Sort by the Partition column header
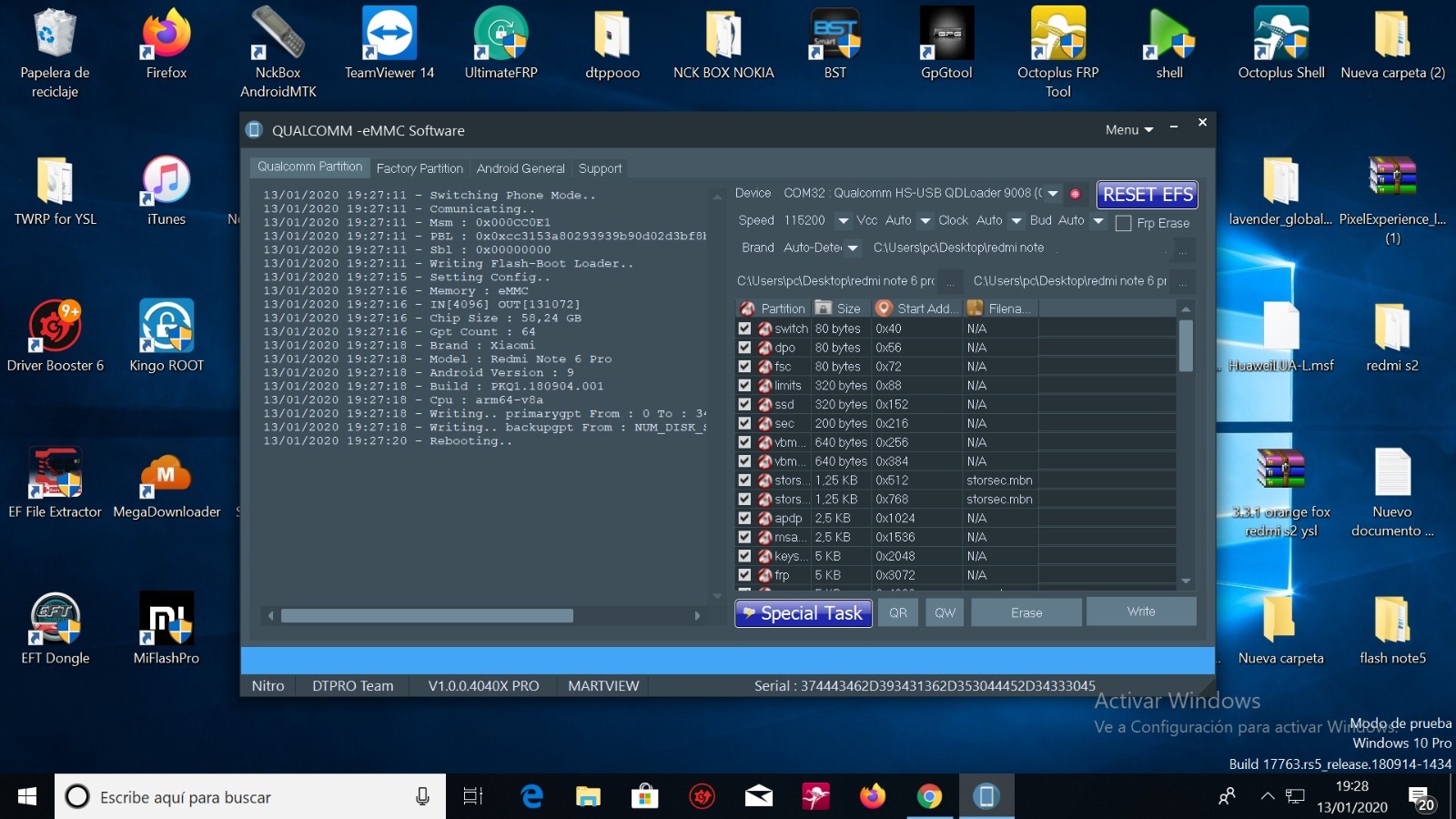The image size is (1456, 819). coord(773,308)
